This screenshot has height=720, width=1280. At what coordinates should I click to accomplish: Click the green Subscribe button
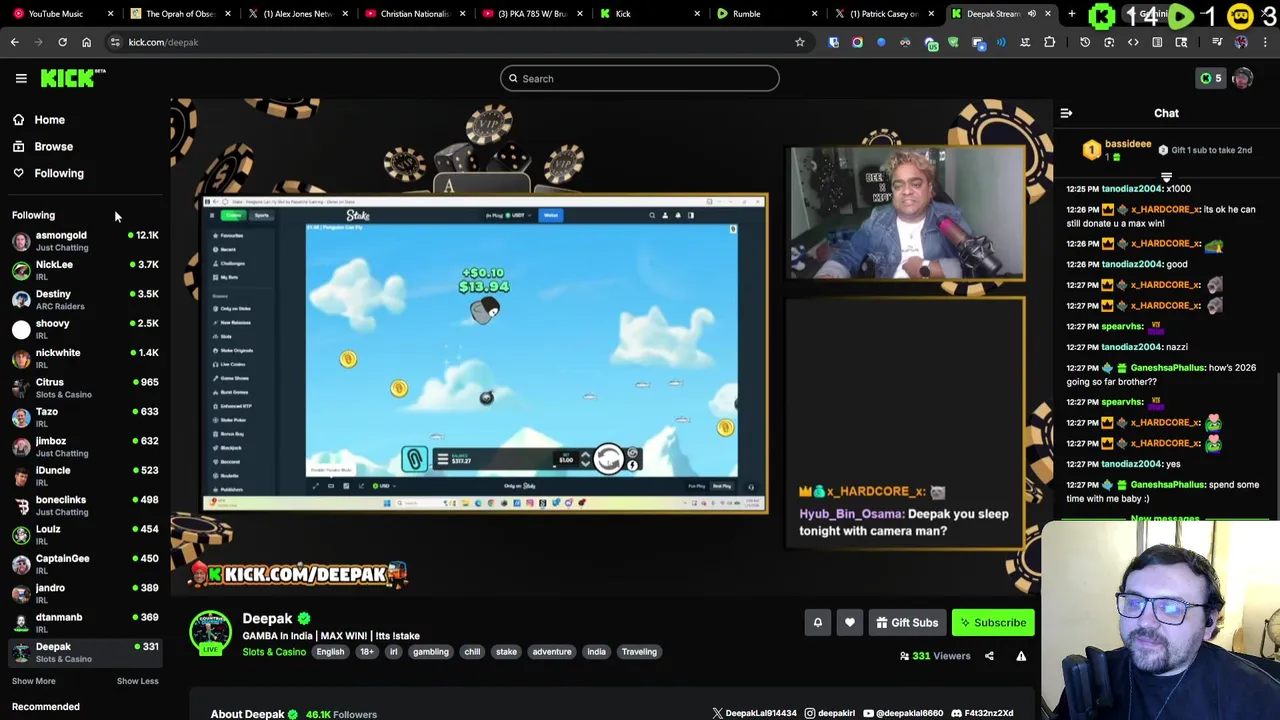pos(993,622)
